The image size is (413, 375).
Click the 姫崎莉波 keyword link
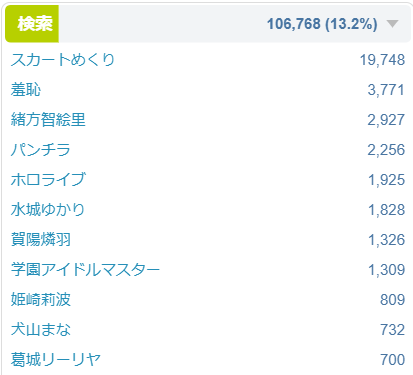coord(41,299)
